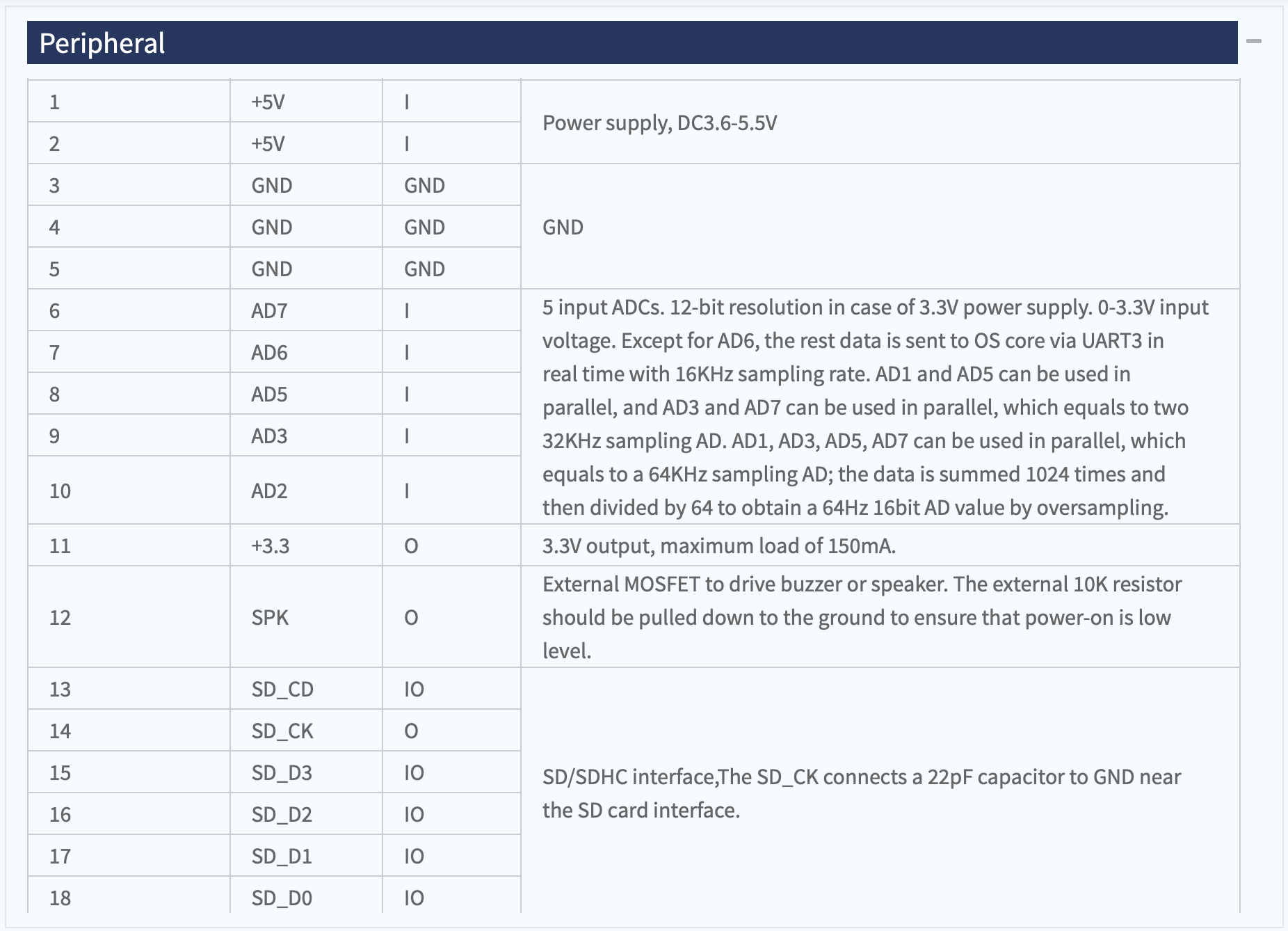Image resolution: width=1288 pixels, height=931 pixels.
Task: Click the AD6 pin name
Action: [x=269, y=352]
